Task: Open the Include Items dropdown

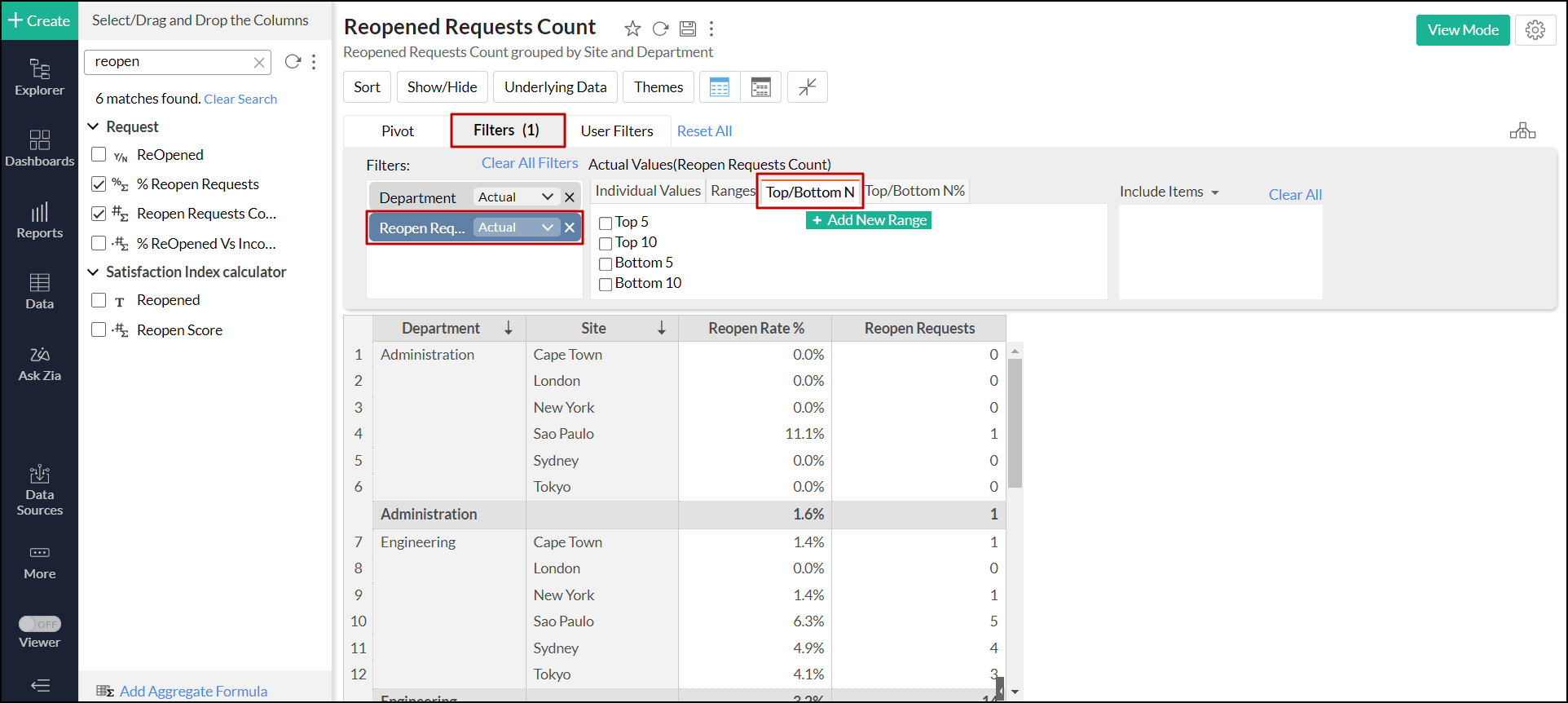Action: (x=1169, y=192)
